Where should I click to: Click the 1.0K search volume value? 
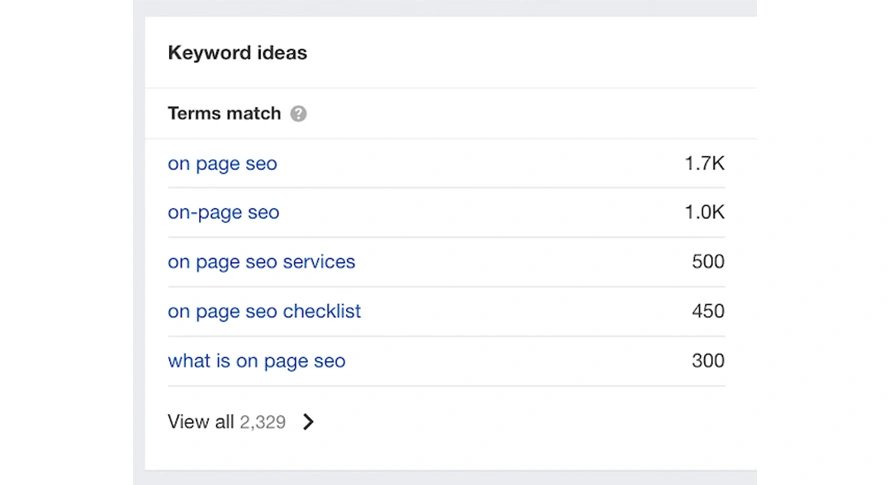(704, 212)
